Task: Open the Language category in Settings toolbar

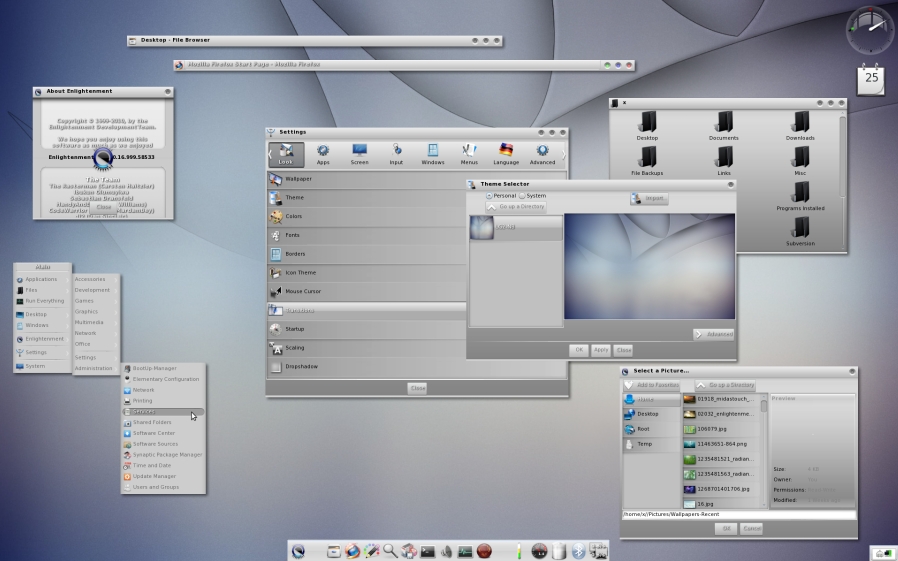Action: tap(506, 155)
